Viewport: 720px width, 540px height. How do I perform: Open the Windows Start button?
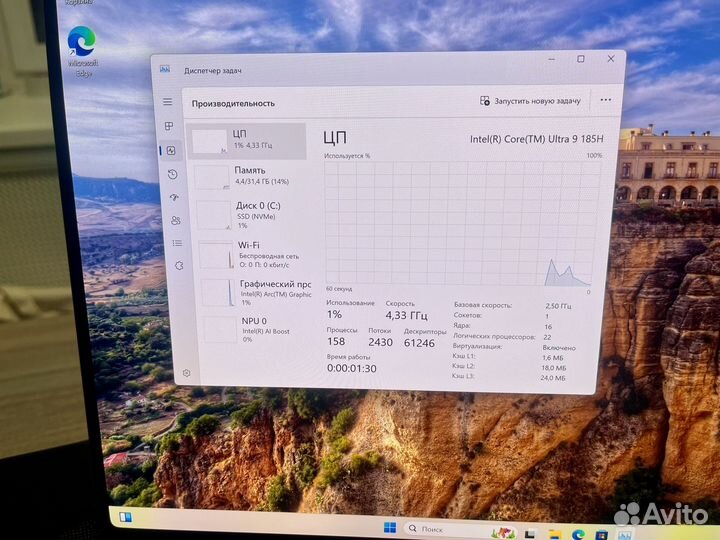tap(390, 528)
